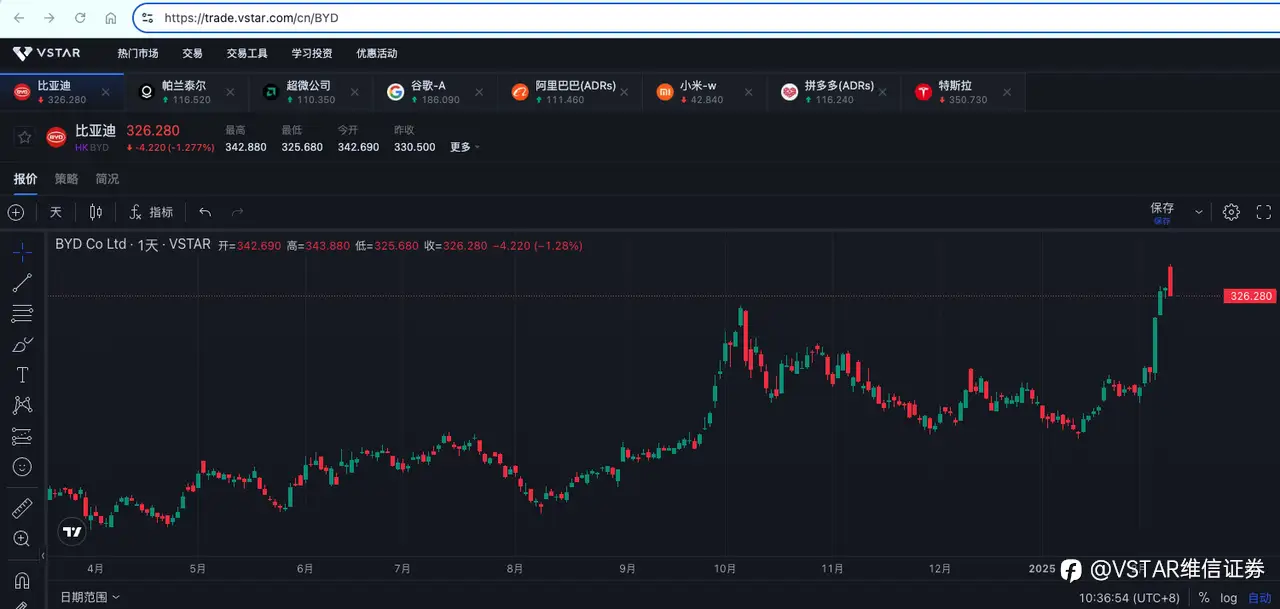Image resolution: width=1280 pixels, height=609 pixels.
Task: Close the 帕兰泰尔 tab
Action: tap(231, 92)
